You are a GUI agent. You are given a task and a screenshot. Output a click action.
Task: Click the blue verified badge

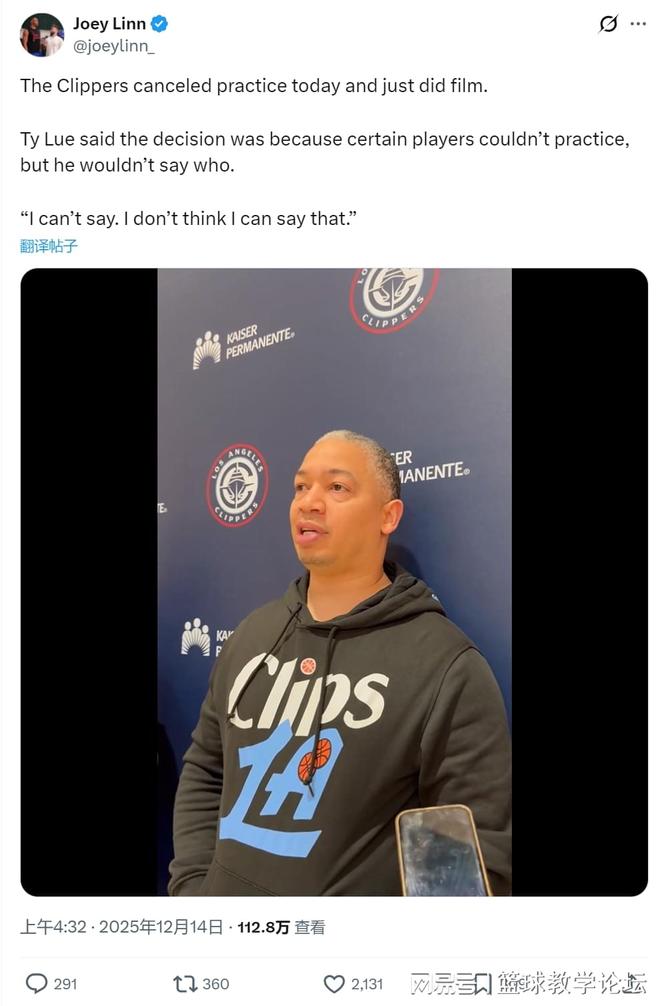coord(160,24)
